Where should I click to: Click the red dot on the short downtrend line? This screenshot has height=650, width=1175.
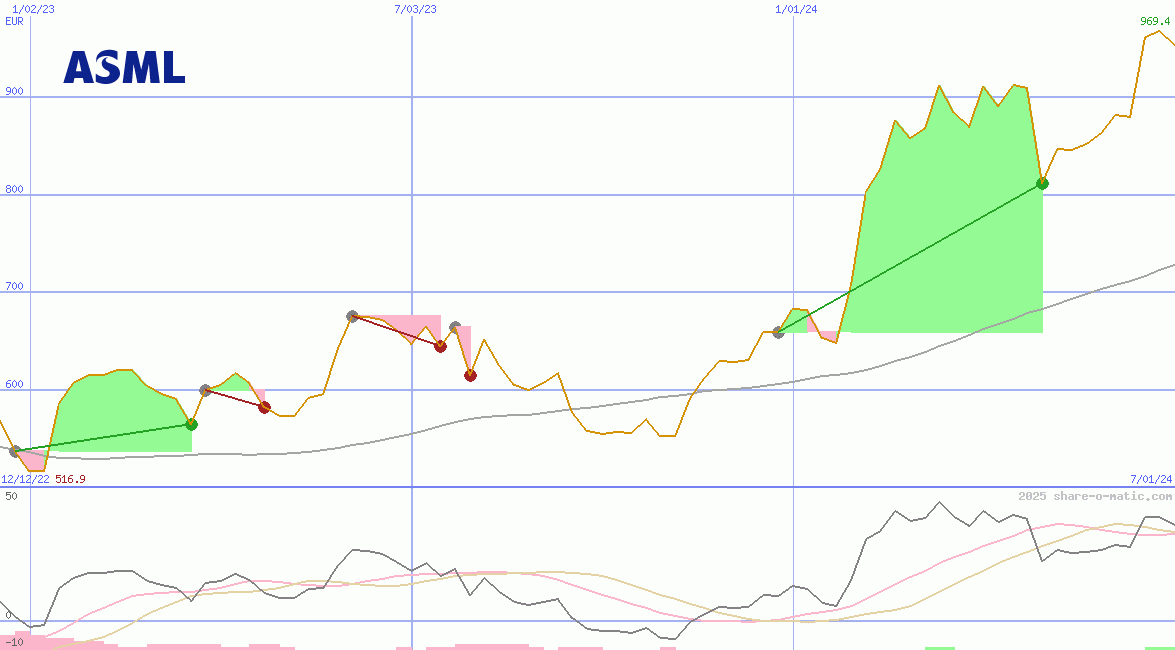coord(264,406)
